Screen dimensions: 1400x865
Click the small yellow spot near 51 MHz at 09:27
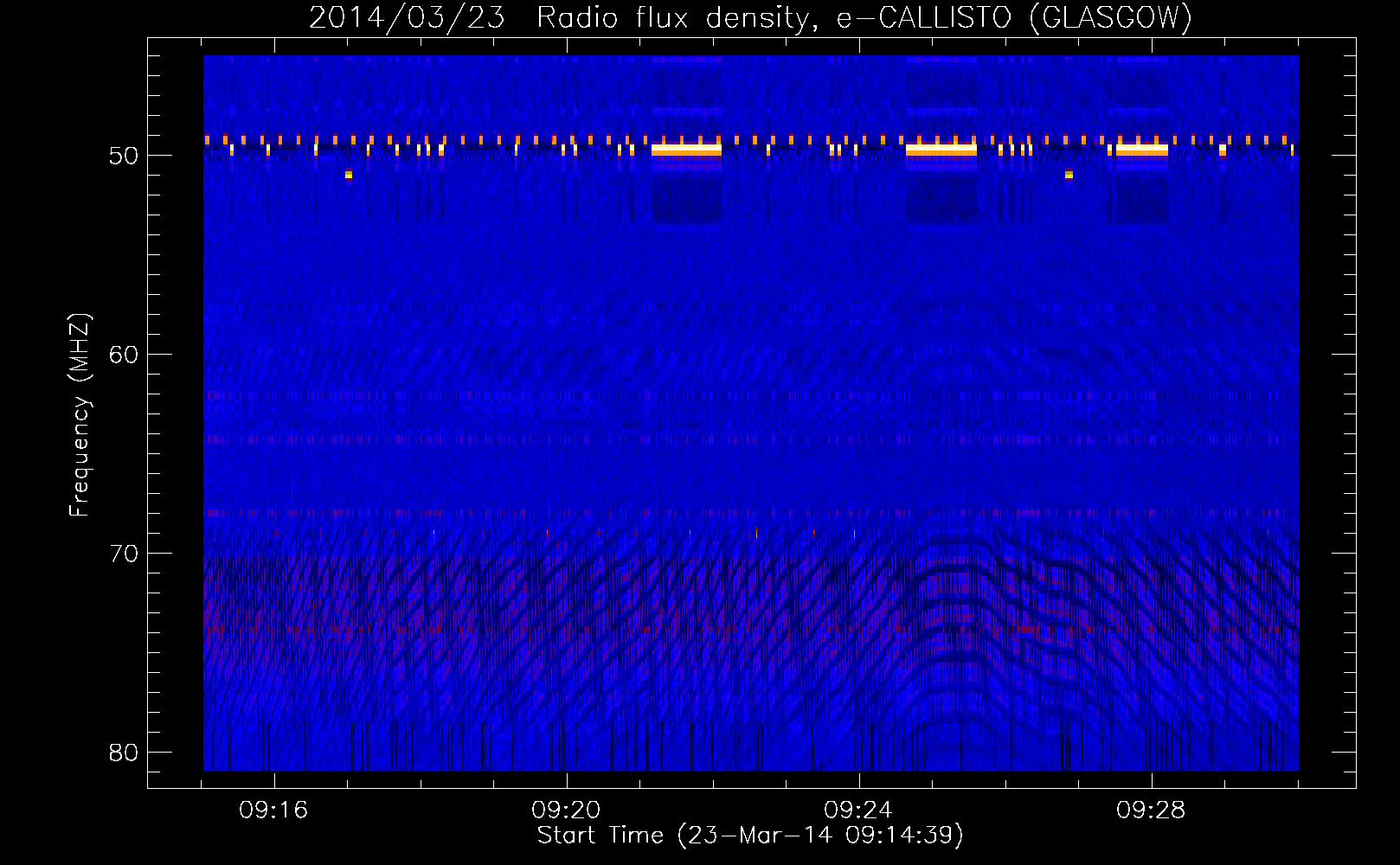tap(1069, 175)
